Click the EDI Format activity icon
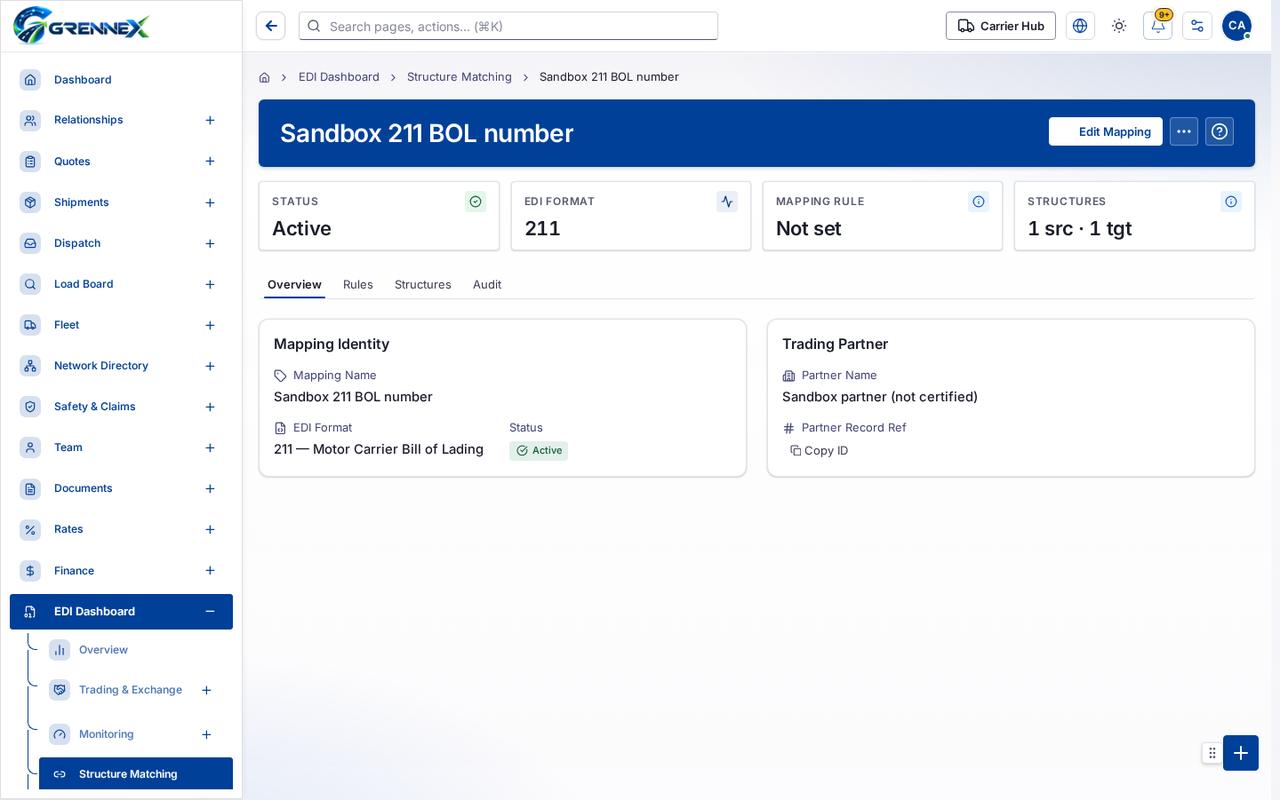Image resolution: width=1280 pixels, height=800 pixels. [x=727, y=202]
